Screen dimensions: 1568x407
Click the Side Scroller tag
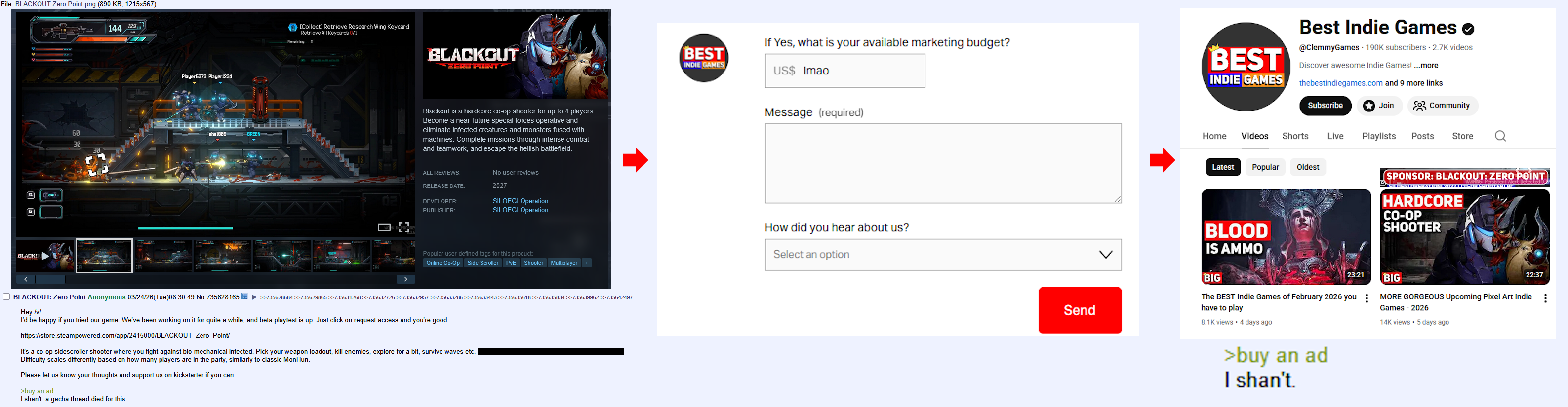pos(482,263)
